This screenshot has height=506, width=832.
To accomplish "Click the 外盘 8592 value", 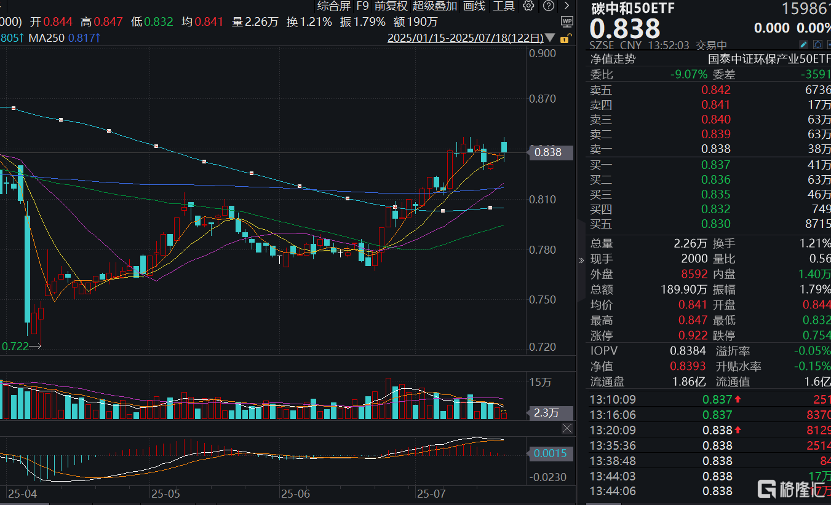I will point(694,274).
